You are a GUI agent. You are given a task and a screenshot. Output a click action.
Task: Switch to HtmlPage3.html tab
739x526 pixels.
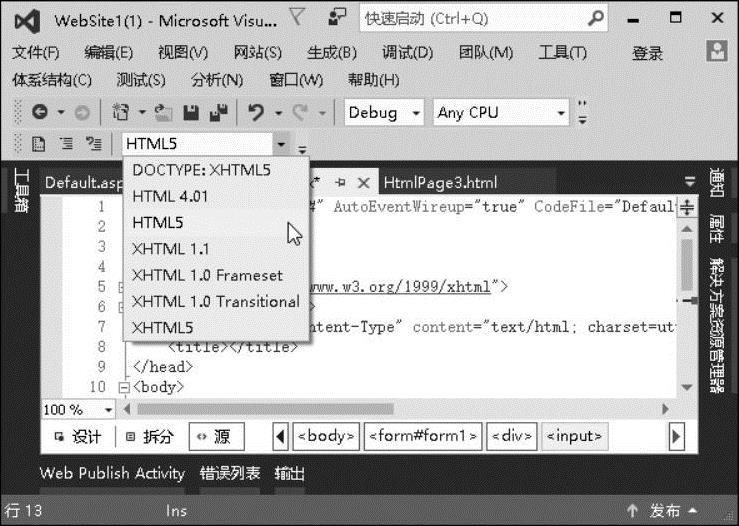[x=440, y=182]
